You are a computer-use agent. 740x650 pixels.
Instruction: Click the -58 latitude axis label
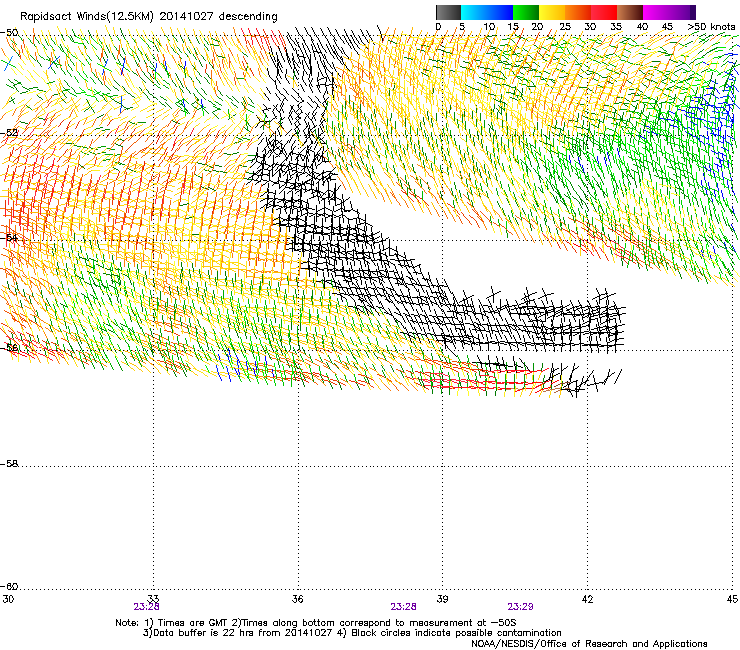tap(9, 464)
